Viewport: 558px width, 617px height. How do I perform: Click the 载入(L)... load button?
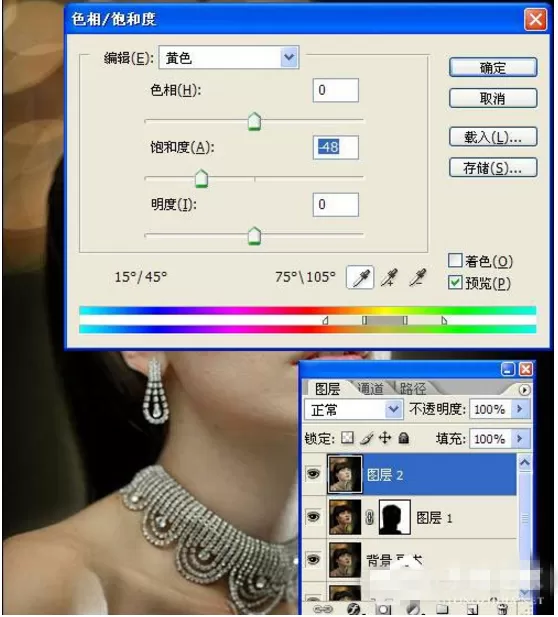[493, 137]
